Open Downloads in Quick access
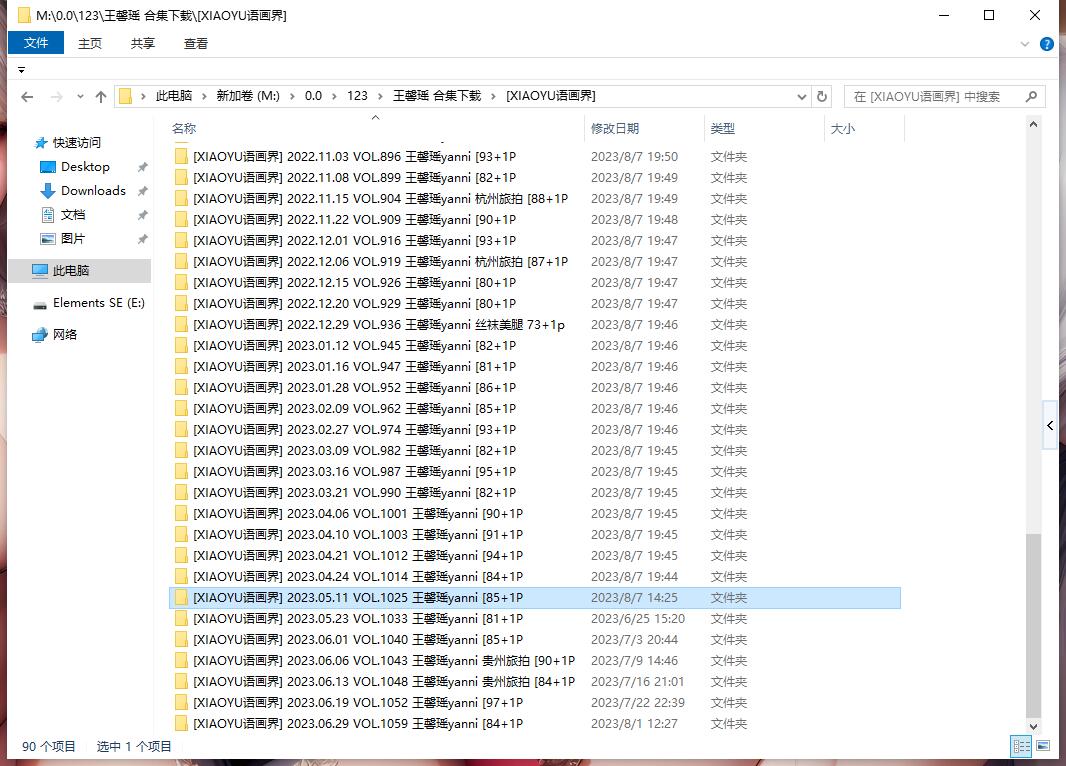1066x766 pixels. [93, 191]
